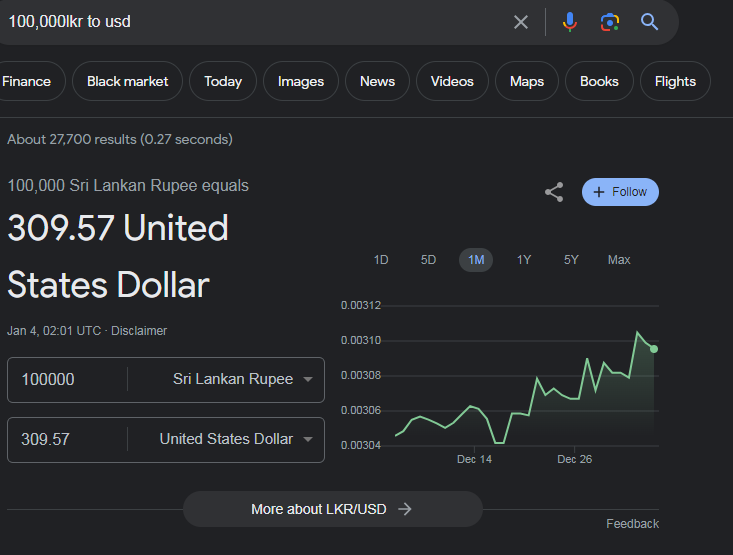Select the Today filter chip
Image resolution: width=733 pixels, height=555 pixels.
[223, 81]
